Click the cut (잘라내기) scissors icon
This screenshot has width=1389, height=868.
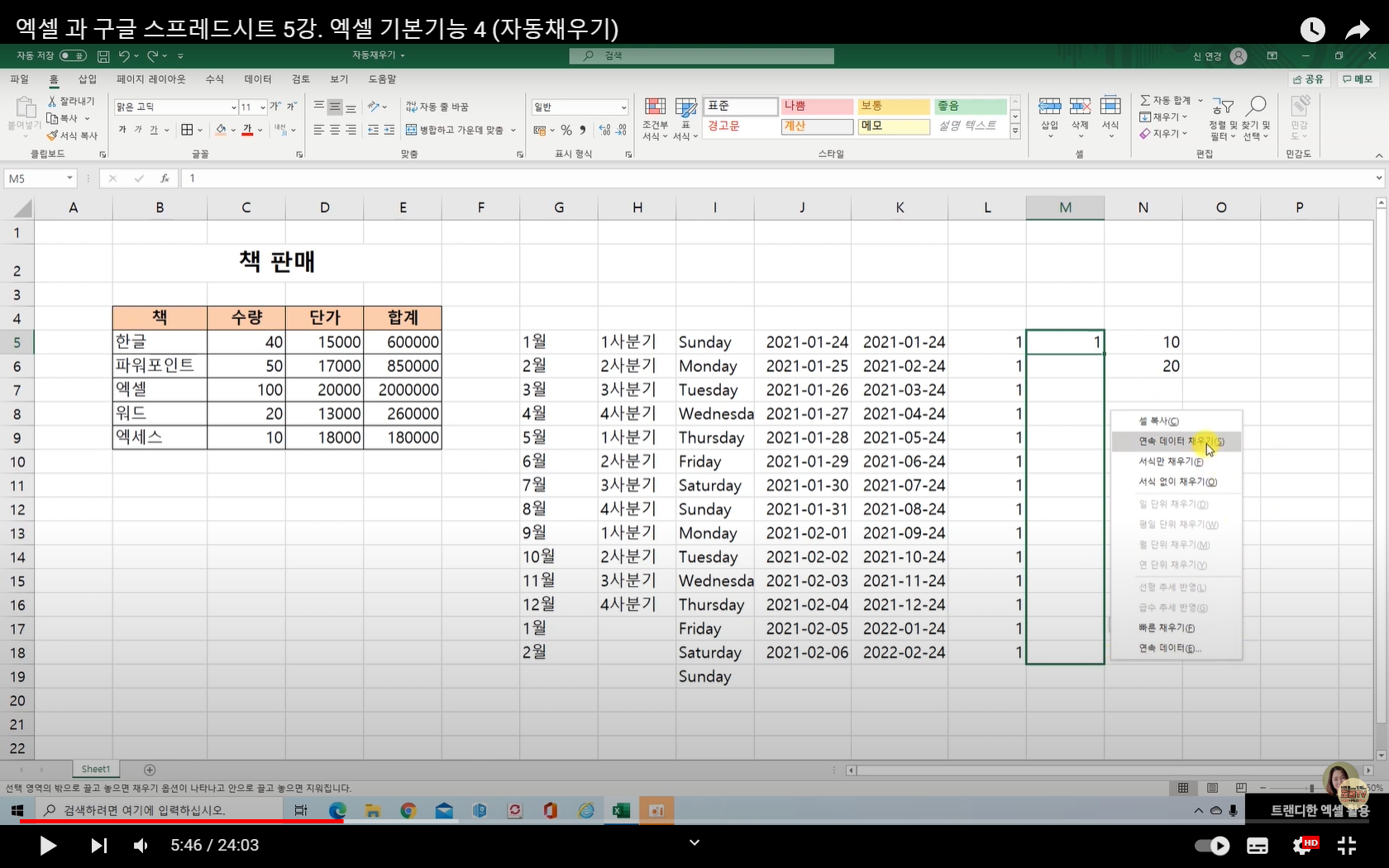52,101
